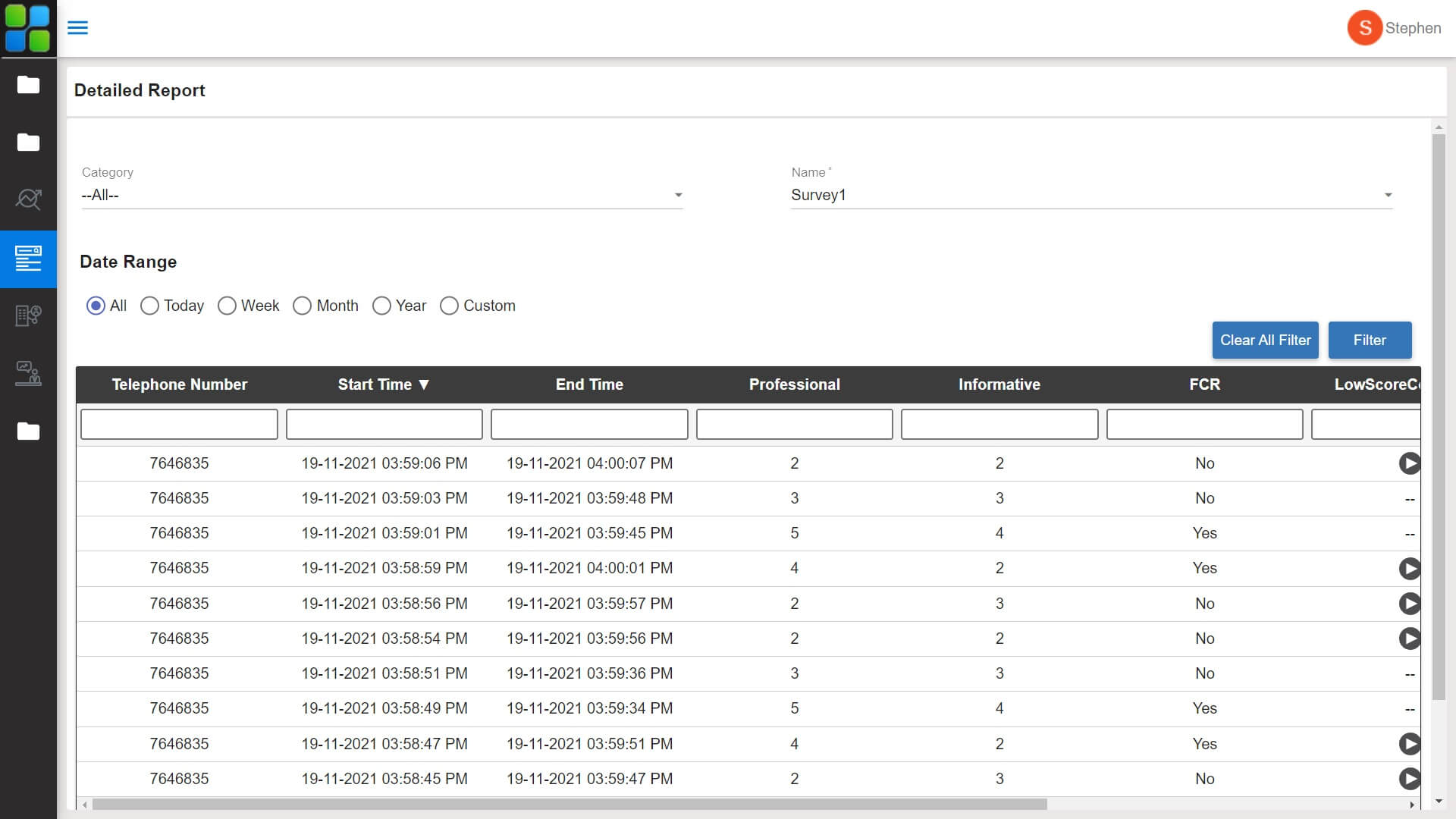Focus the Telephone Number filter input

point(179,424)
